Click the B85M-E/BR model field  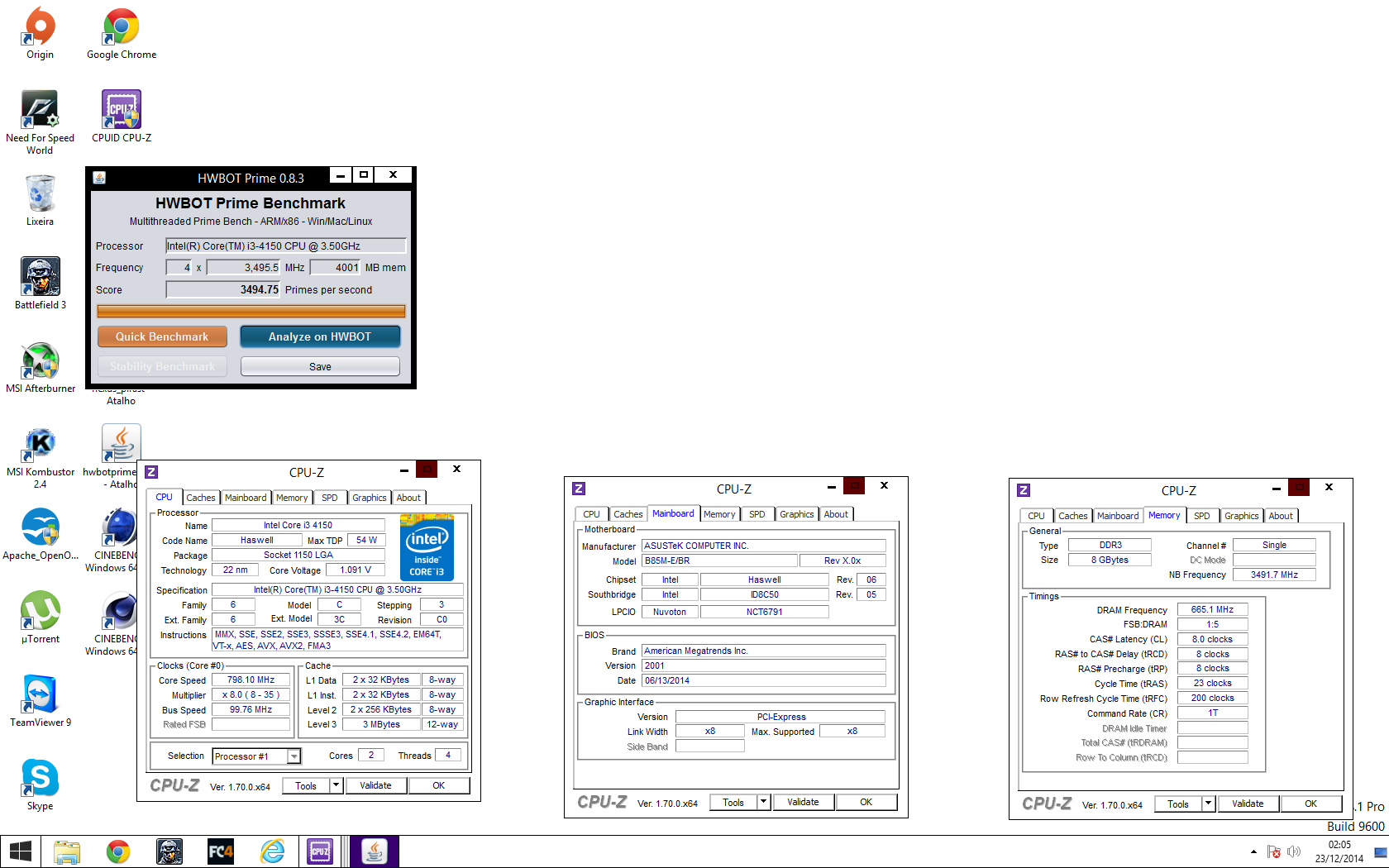[x=719, y=560]
